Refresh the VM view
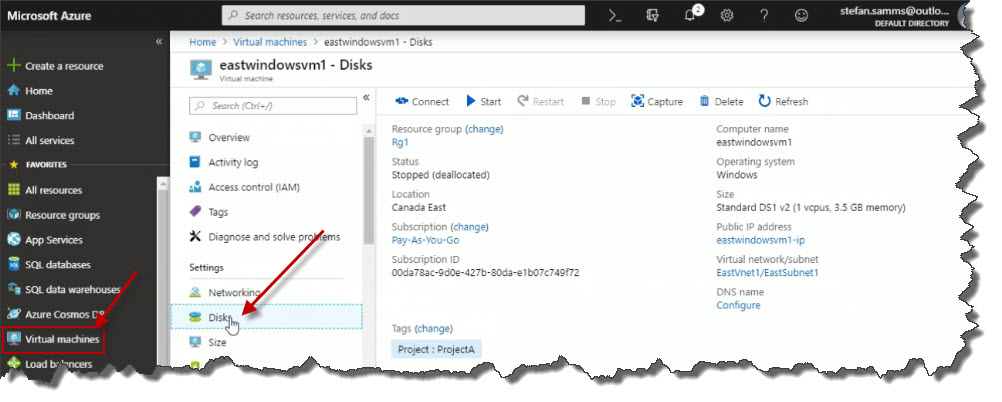 pyautogui.click(x=783, y=102)
